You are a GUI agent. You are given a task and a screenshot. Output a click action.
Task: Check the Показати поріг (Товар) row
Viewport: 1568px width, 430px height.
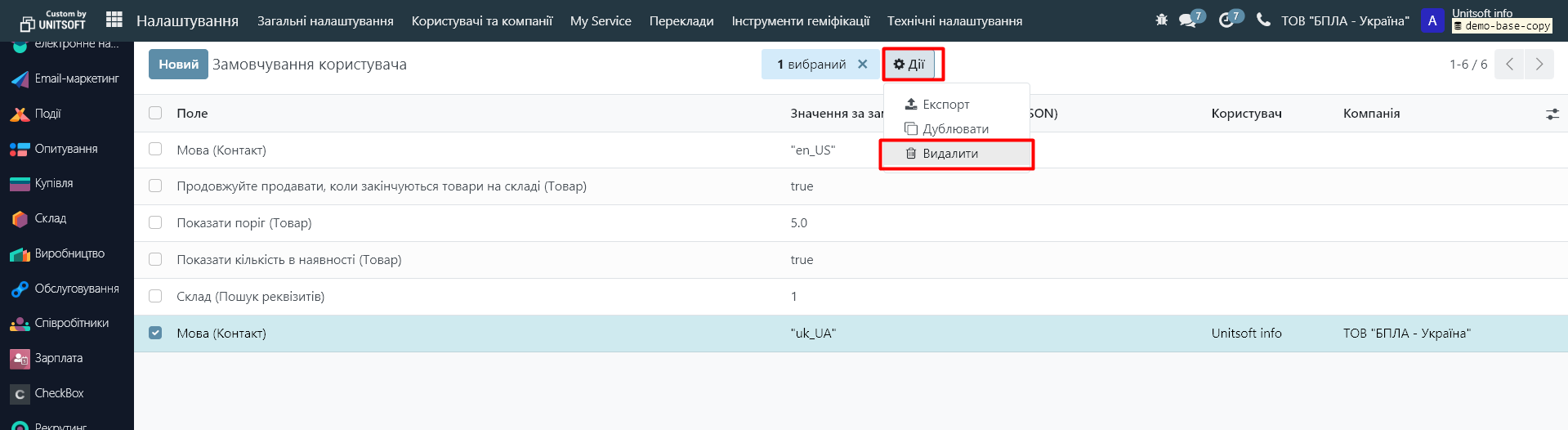pos(155,223)
